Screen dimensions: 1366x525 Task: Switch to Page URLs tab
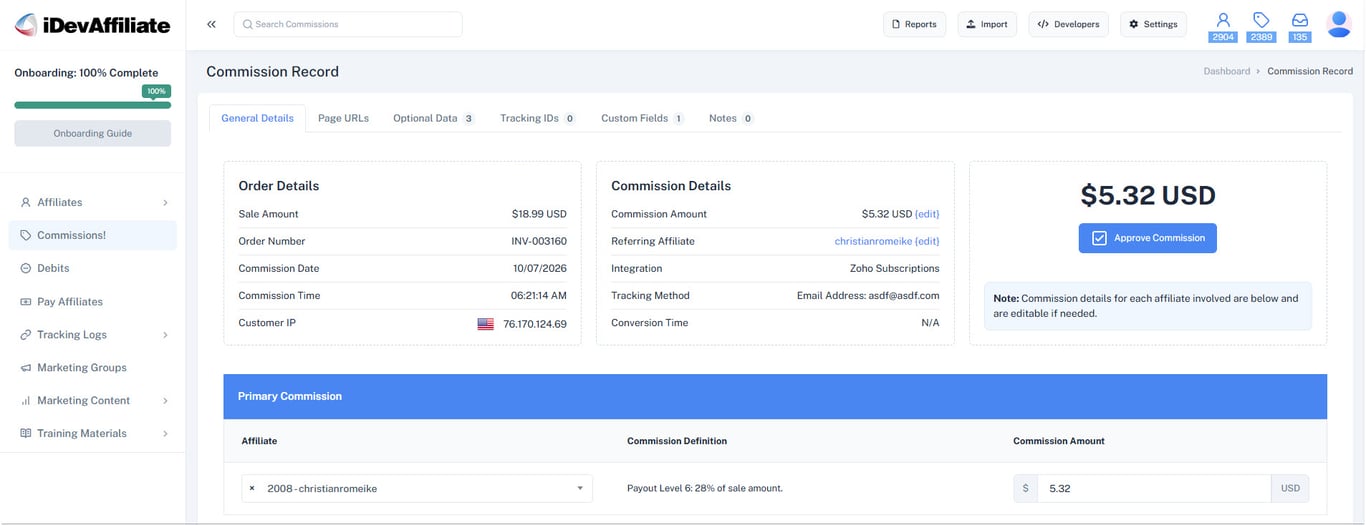tap(343, 118)
